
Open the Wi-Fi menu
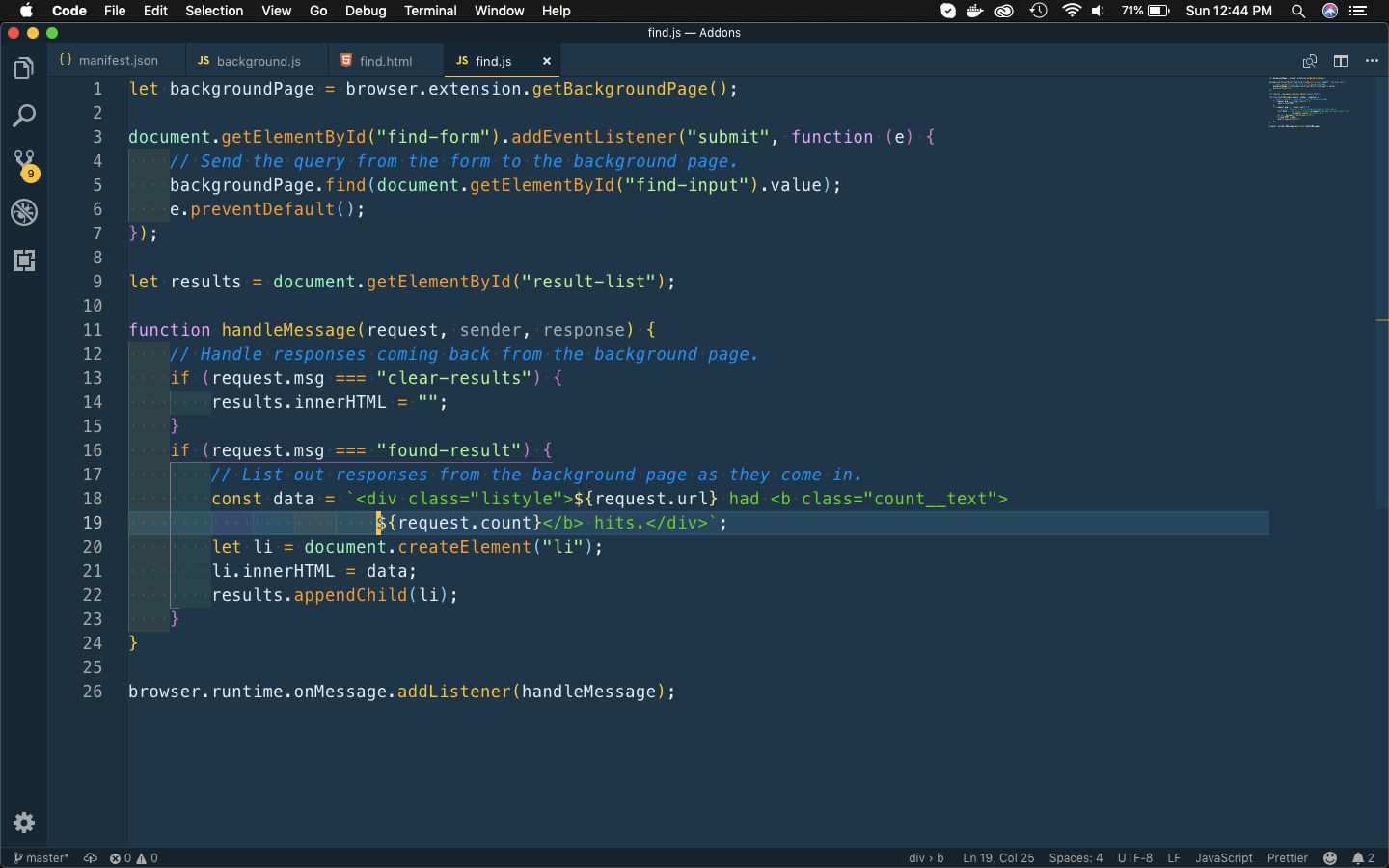click(1071, 11)
